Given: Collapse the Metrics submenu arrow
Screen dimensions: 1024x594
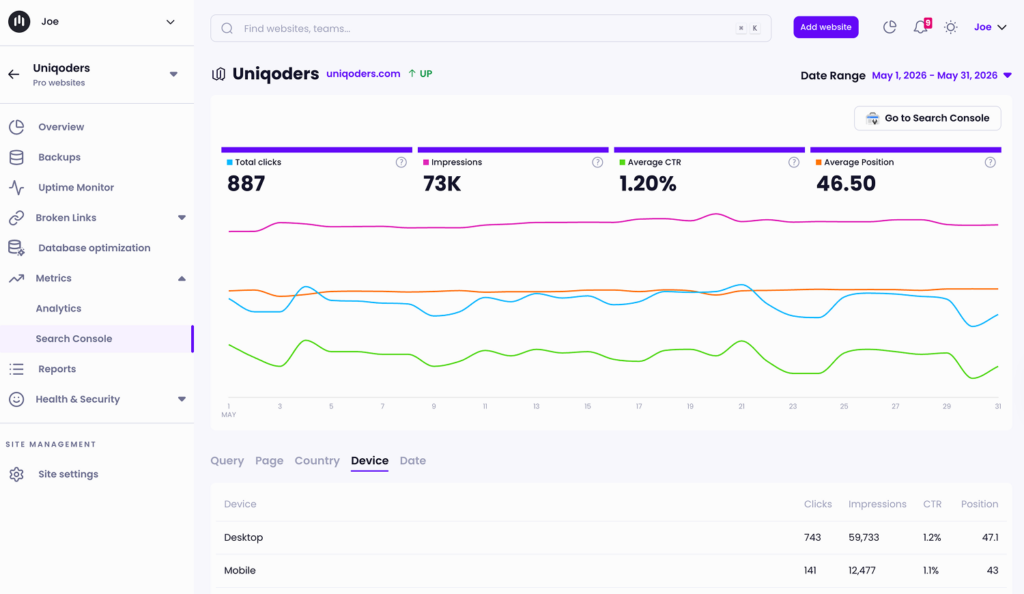Looking at the screenshot, I should [182, 279].
